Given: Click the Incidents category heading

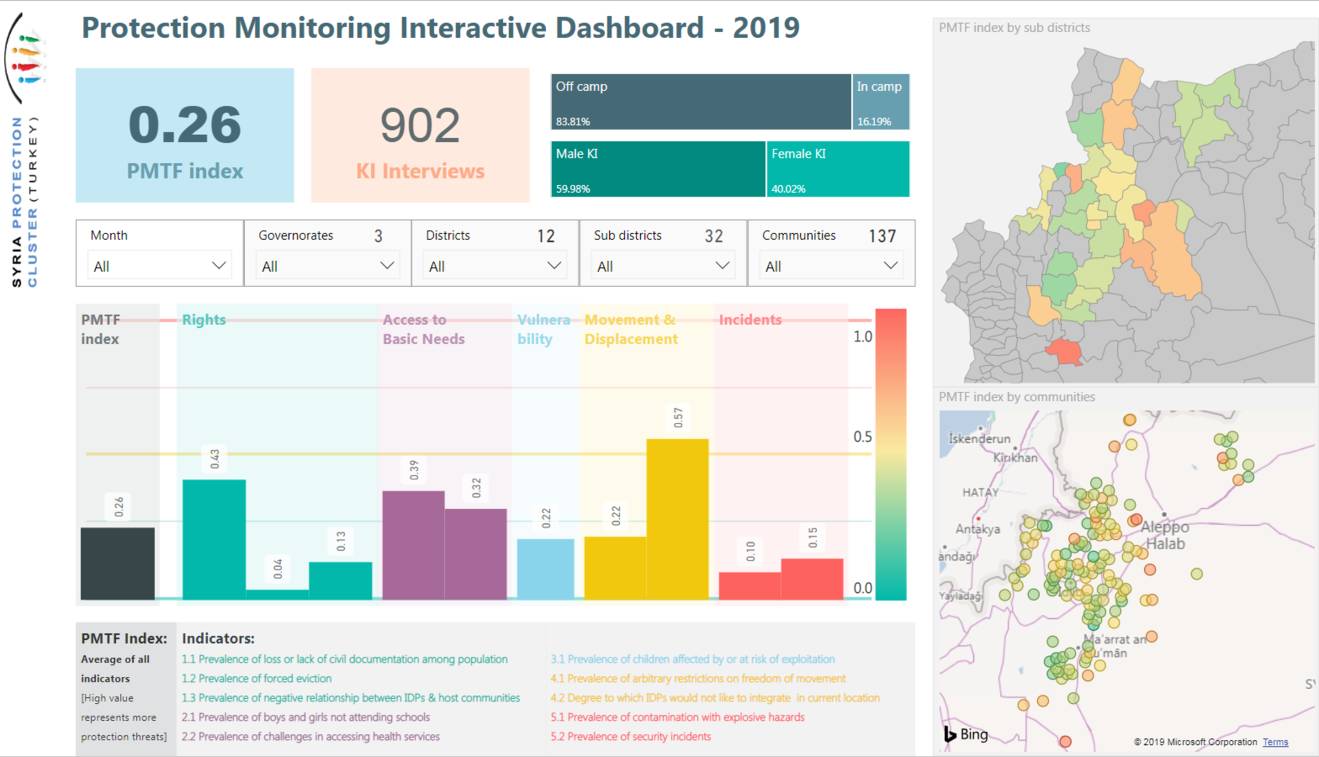Looking at the screenshot, I should pyautogui.click(x=750, y=320).
